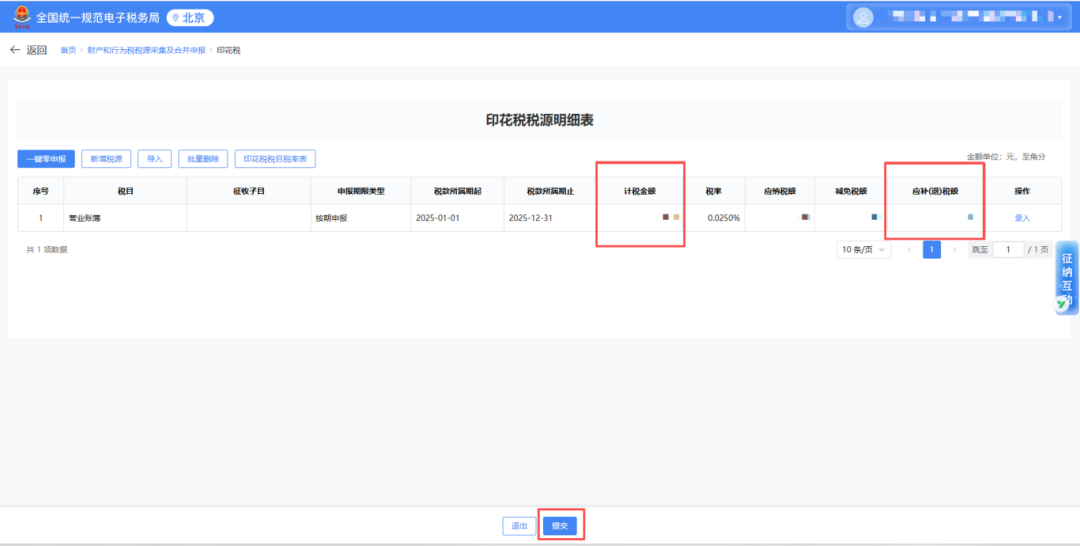Click the tax bureau emblem logo
Image resolution: width=1080 pixels, height=546 pixels.
(x=20, y=17)
